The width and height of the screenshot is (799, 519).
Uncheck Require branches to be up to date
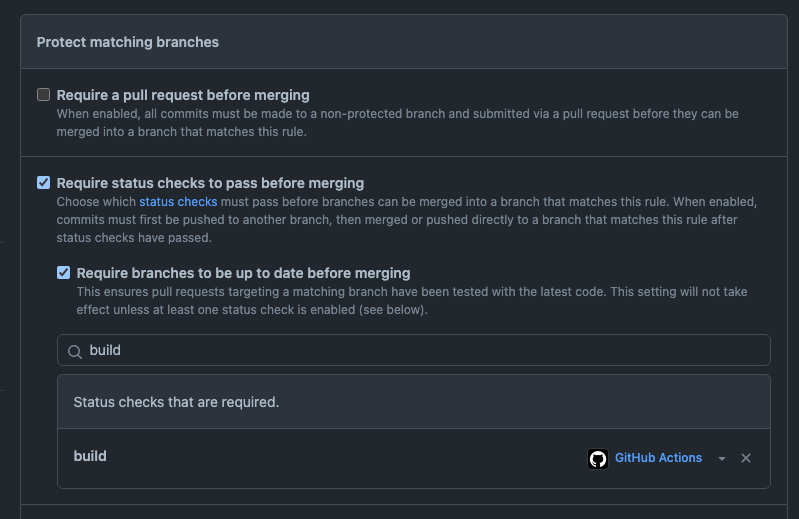tap(63, 272)
